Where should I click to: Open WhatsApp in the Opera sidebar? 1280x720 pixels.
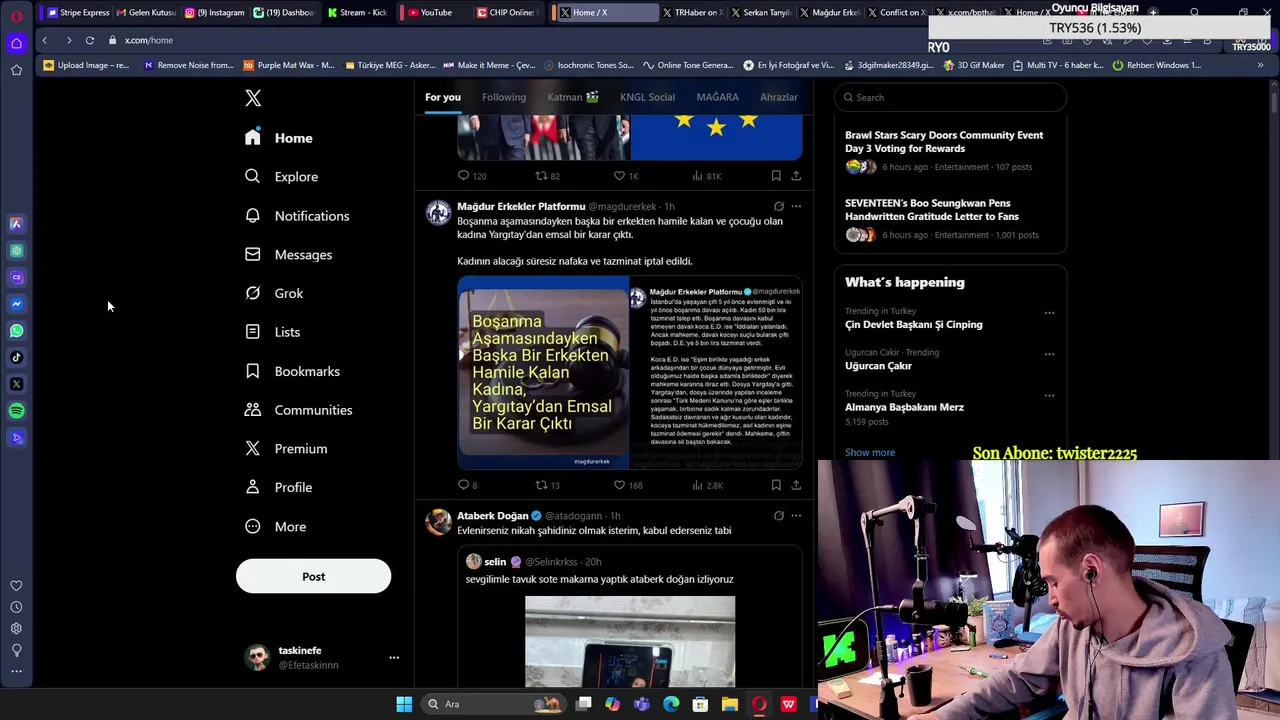point(16,331)
